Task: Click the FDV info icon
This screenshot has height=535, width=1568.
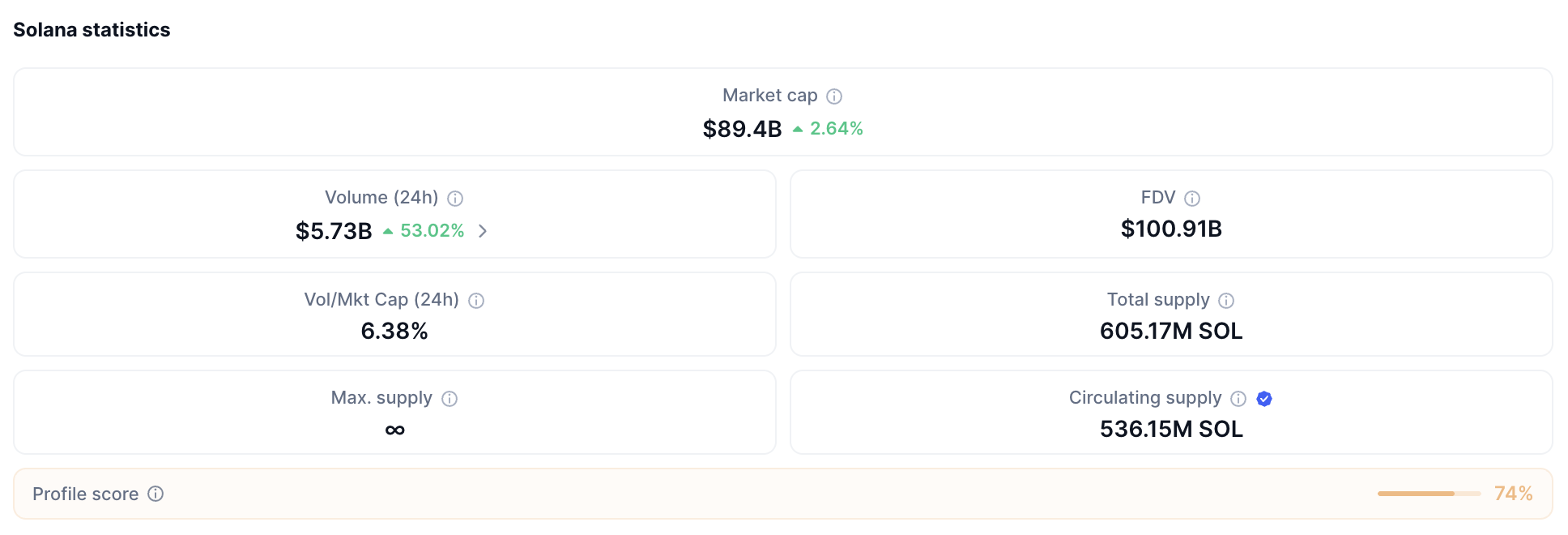Action: 1192,199
